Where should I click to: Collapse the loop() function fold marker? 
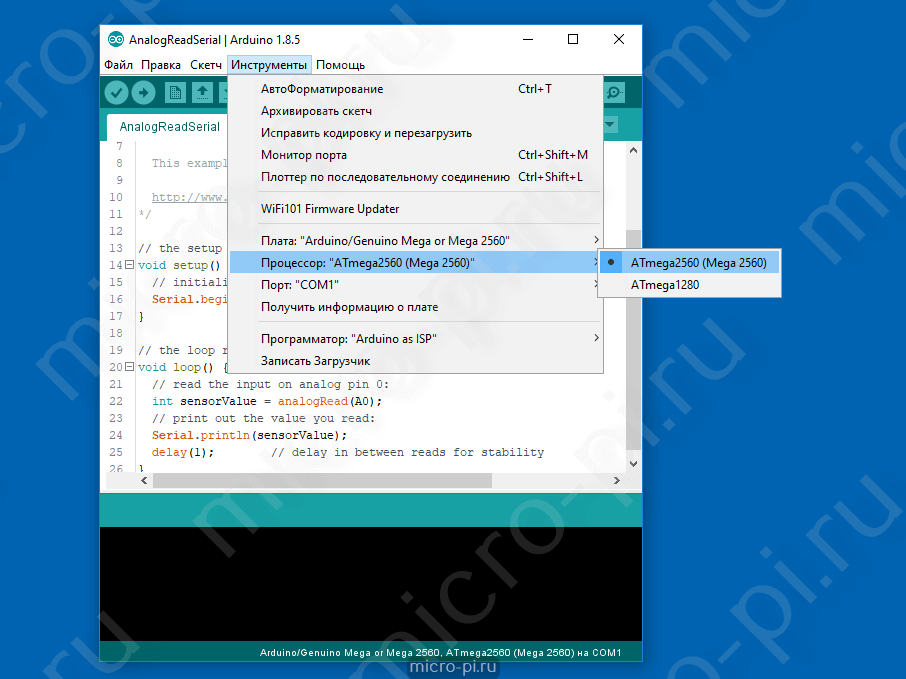coord(128,367)
